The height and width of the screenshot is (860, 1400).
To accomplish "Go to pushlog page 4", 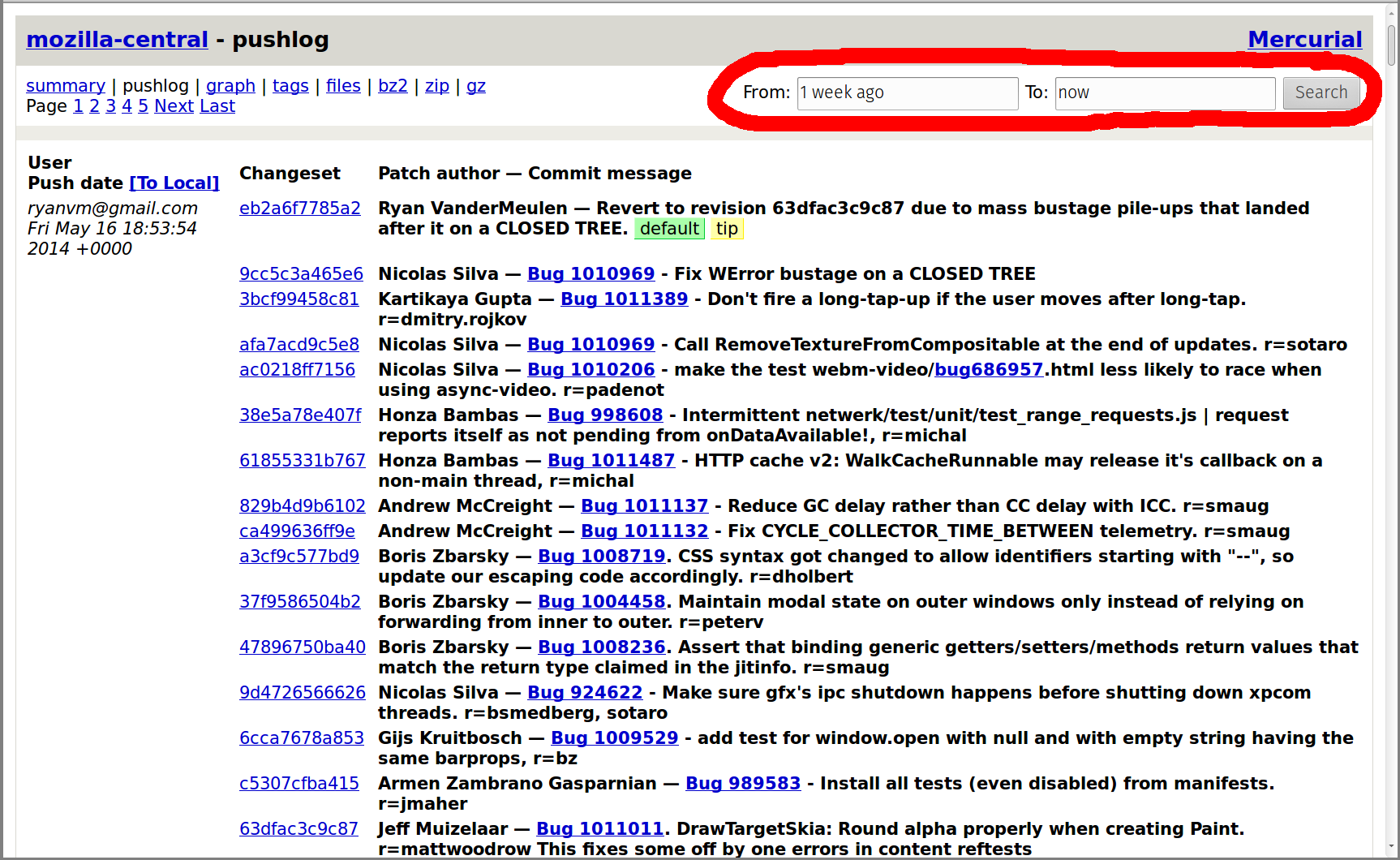I will tap(127, 106).
